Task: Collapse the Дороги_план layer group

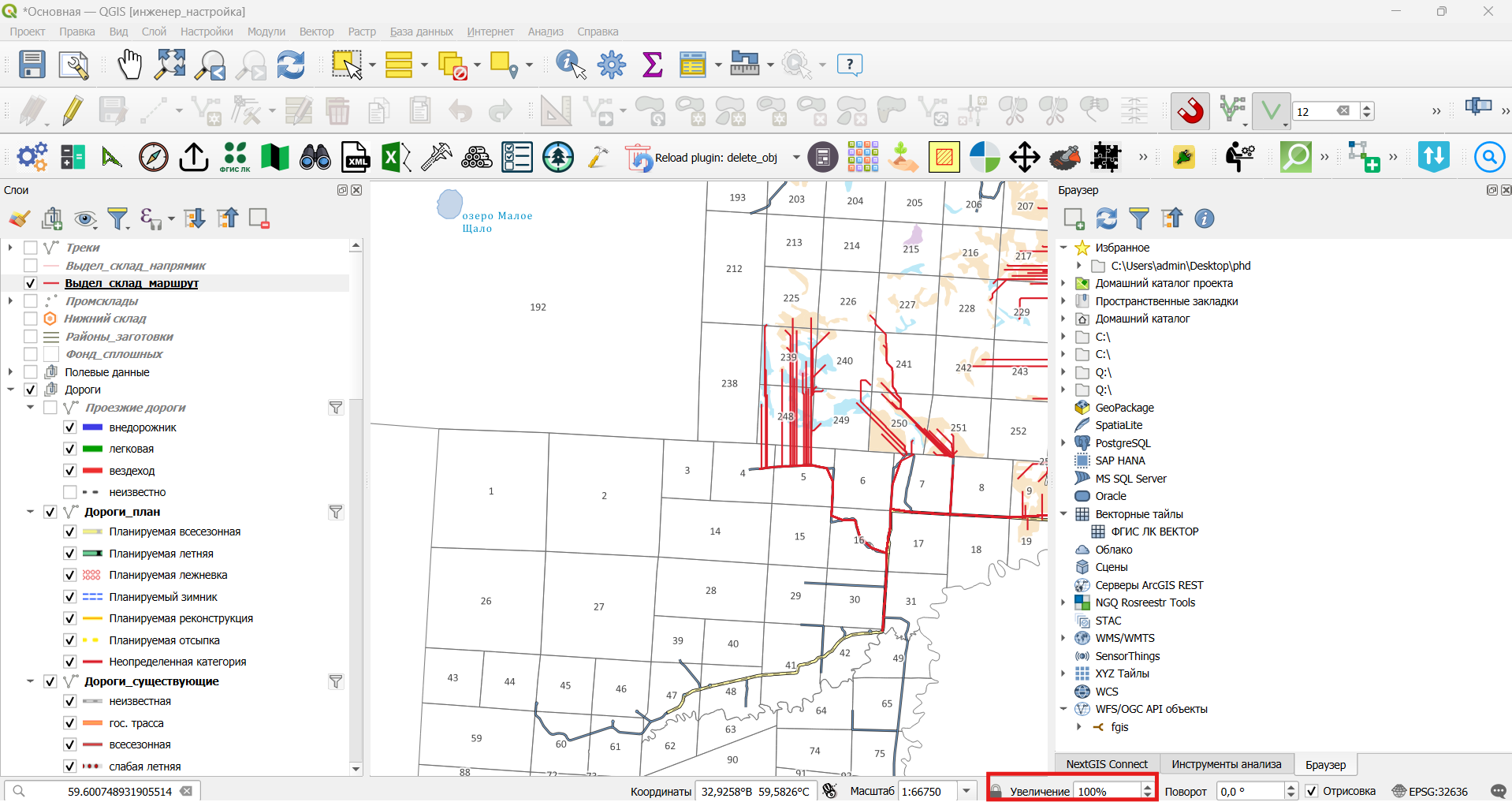Action: [30, 512]
